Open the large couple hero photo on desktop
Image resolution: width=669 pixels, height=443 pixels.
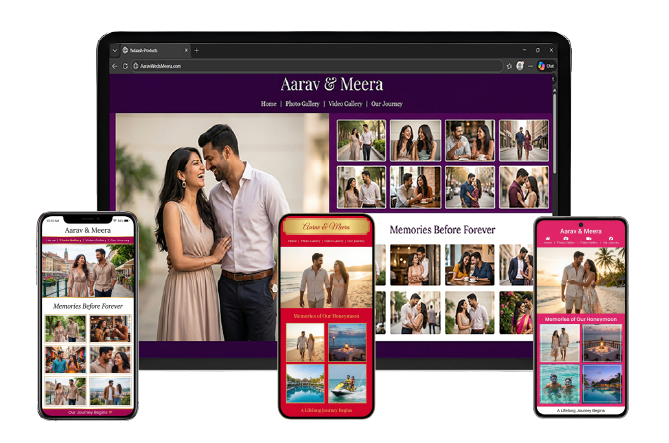click(222, 226)
